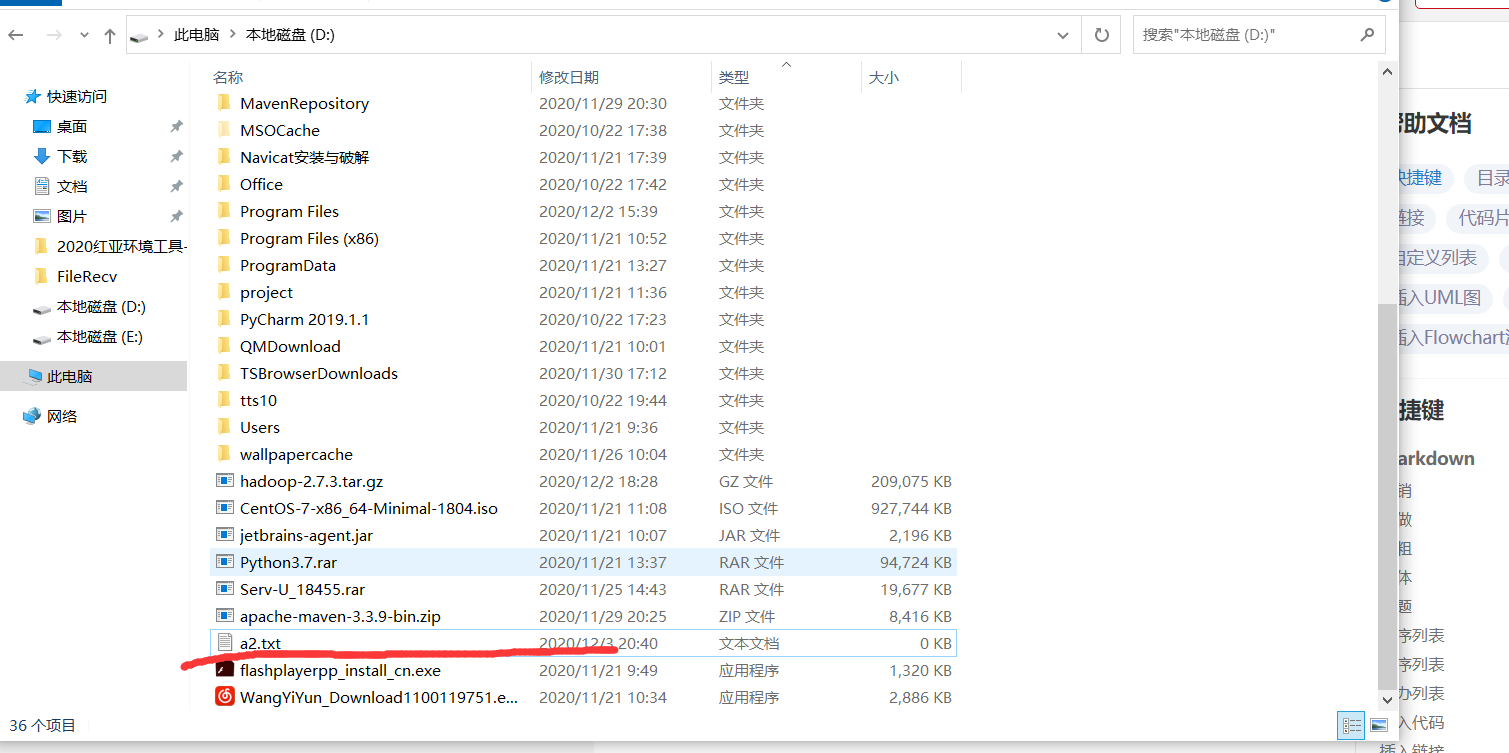This screenshot has height=753, width=1509.
Task: Sort by the 名称 column header
Action: 228,77
